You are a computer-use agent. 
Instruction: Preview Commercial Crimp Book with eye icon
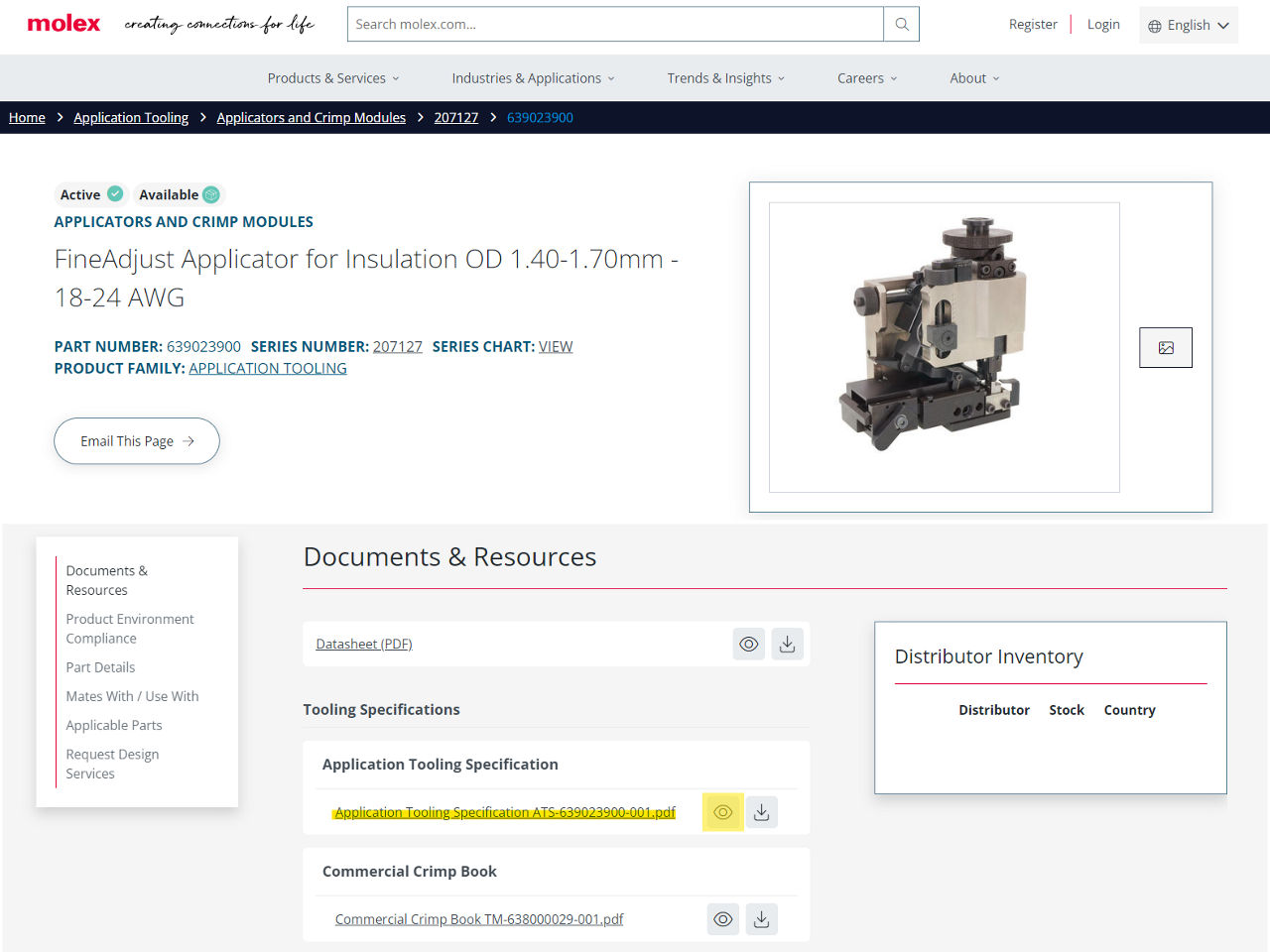[723, 919]
